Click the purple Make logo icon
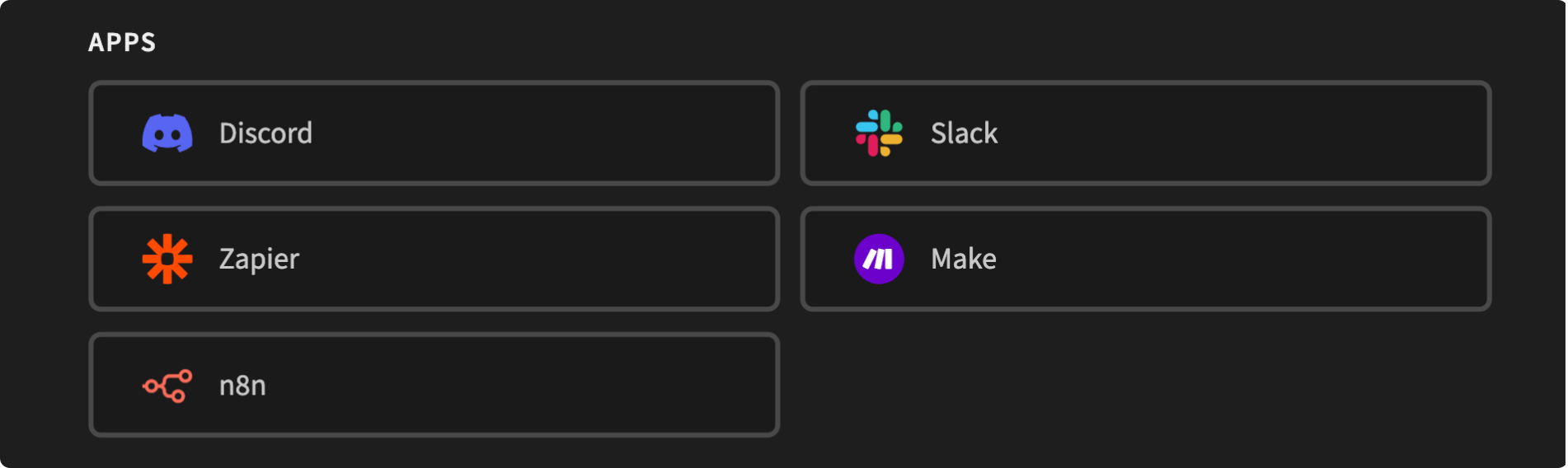The width and height of the screenshot is (1568, 468). tap(879, 259)
